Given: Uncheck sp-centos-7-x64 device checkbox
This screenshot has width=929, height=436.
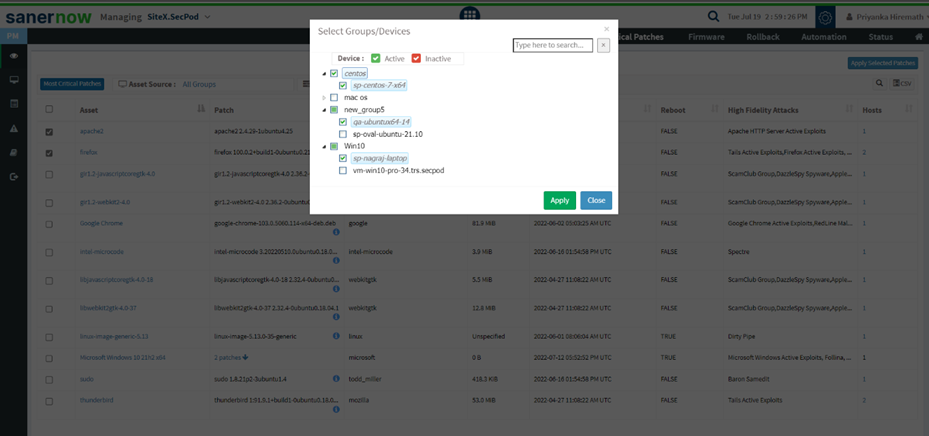Looking at the screenshot, I should [x=343, y=85].
